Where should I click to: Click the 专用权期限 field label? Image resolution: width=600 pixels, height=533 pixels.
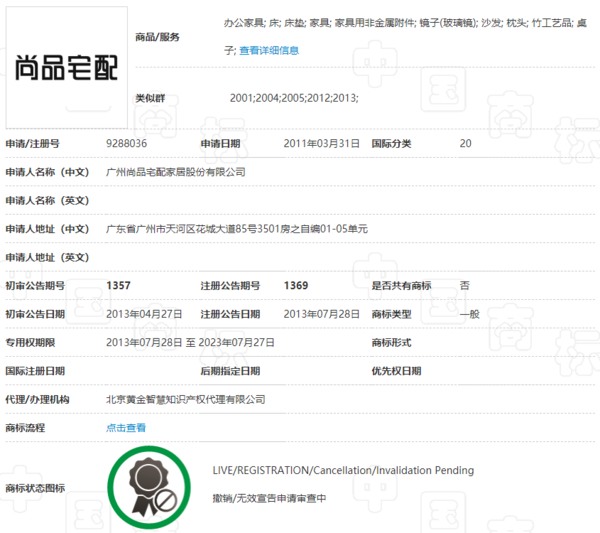tap(30, 342)
